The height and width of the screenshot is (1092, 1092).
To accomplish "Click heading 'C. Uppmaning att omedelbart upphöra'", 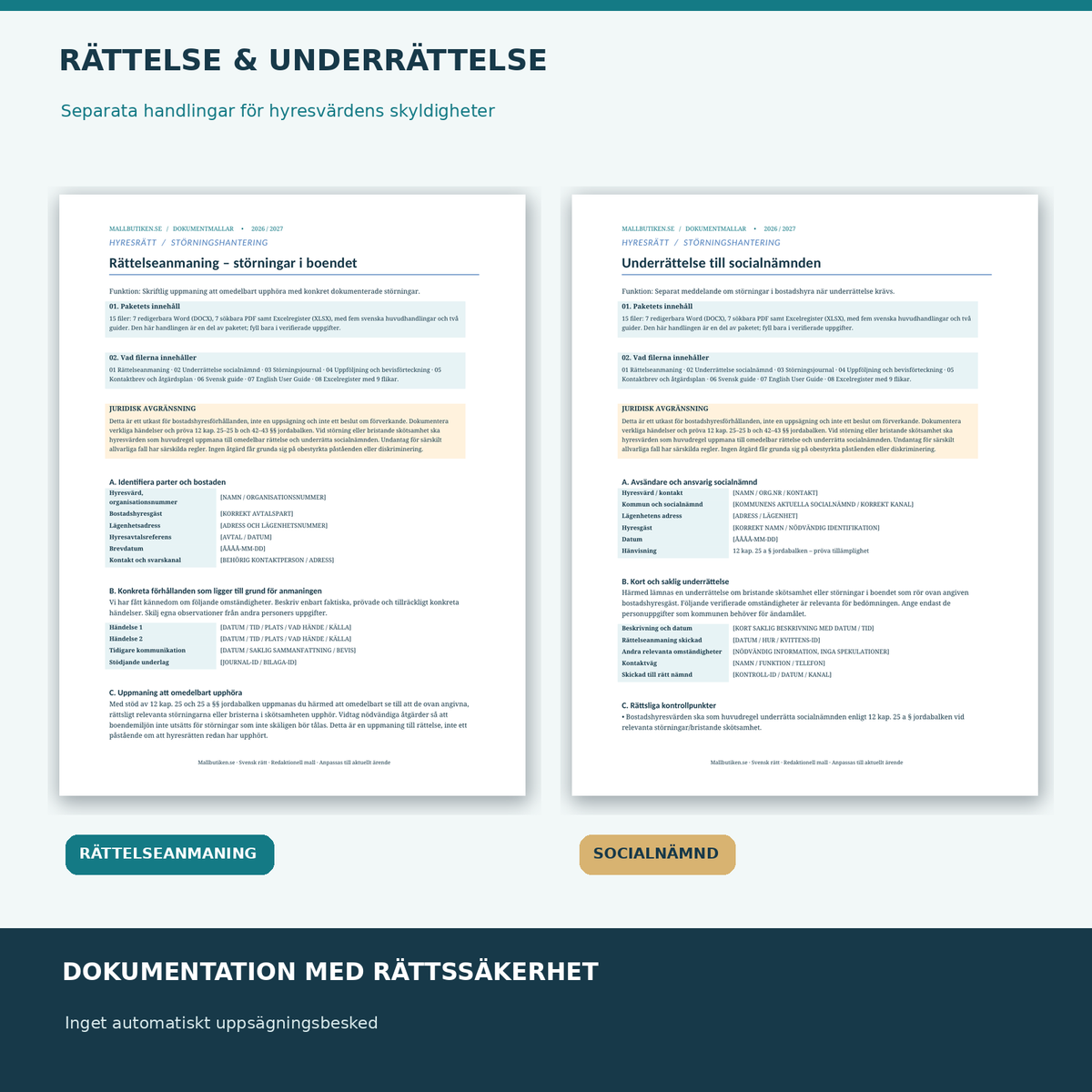I will (176, 693).
